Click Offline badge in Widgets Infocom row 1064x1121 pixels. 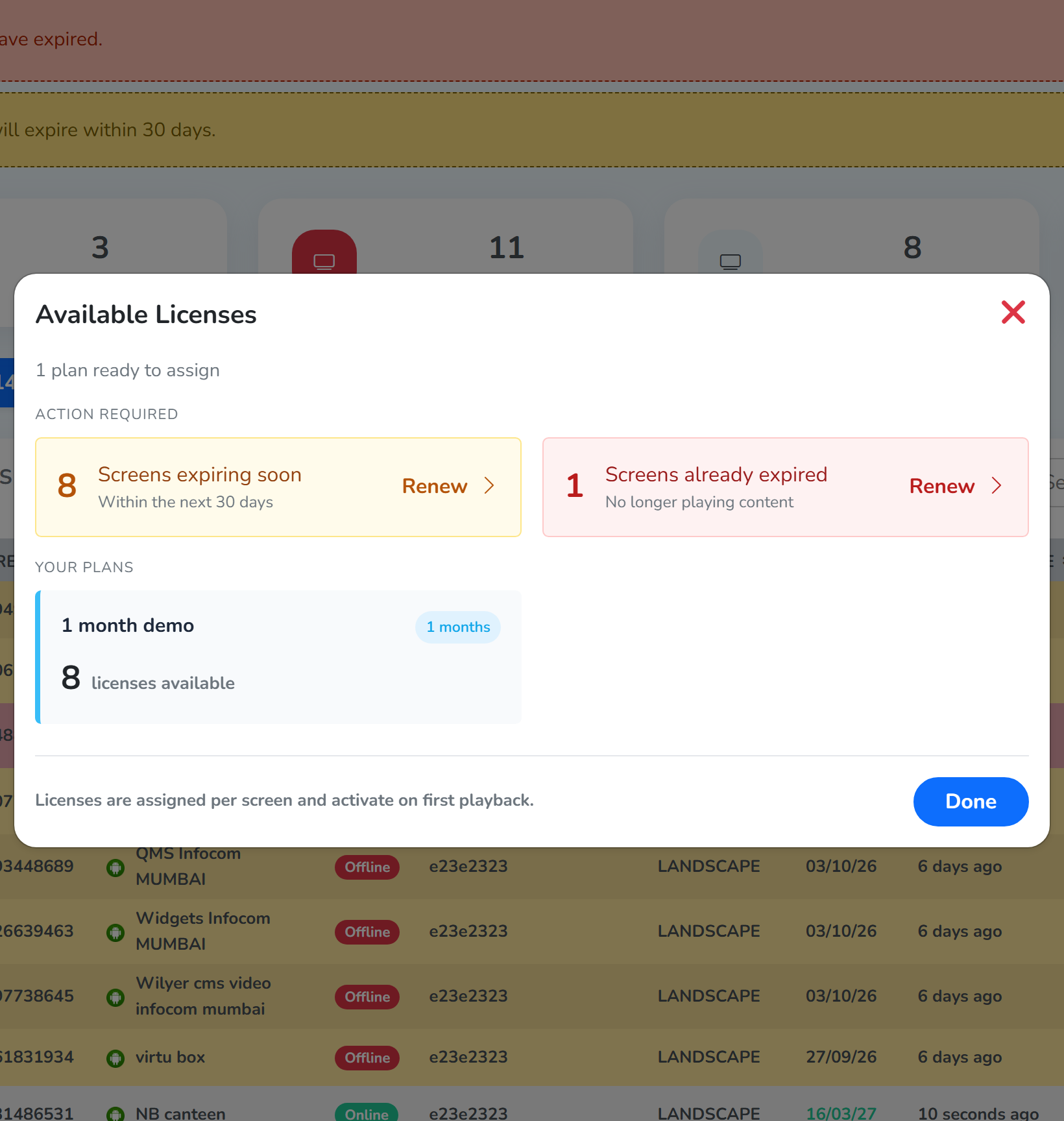(x=367, y=932)
